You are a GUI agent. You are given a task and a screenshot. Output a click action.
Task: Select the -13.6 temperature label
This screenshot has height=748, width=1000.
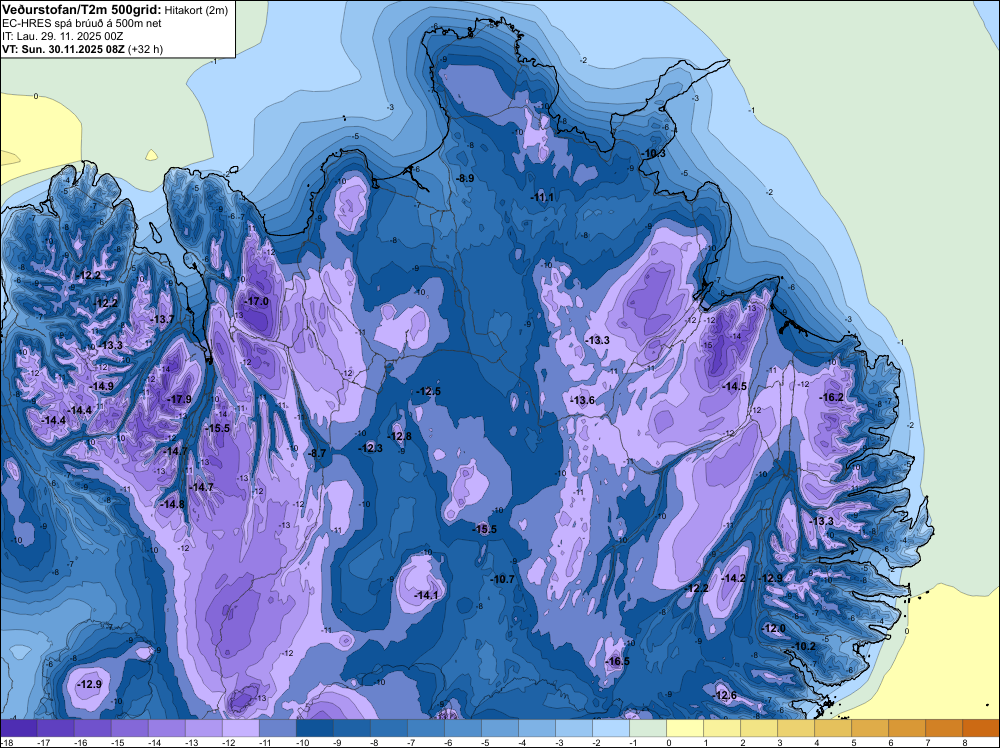[x=582, y=400]
